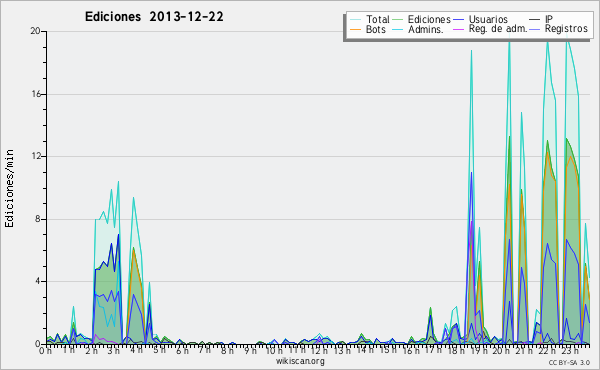Click the 8 value on y-axis
Image resolution: width=600 pixels, height=370 pixels.
click(38, 219)
